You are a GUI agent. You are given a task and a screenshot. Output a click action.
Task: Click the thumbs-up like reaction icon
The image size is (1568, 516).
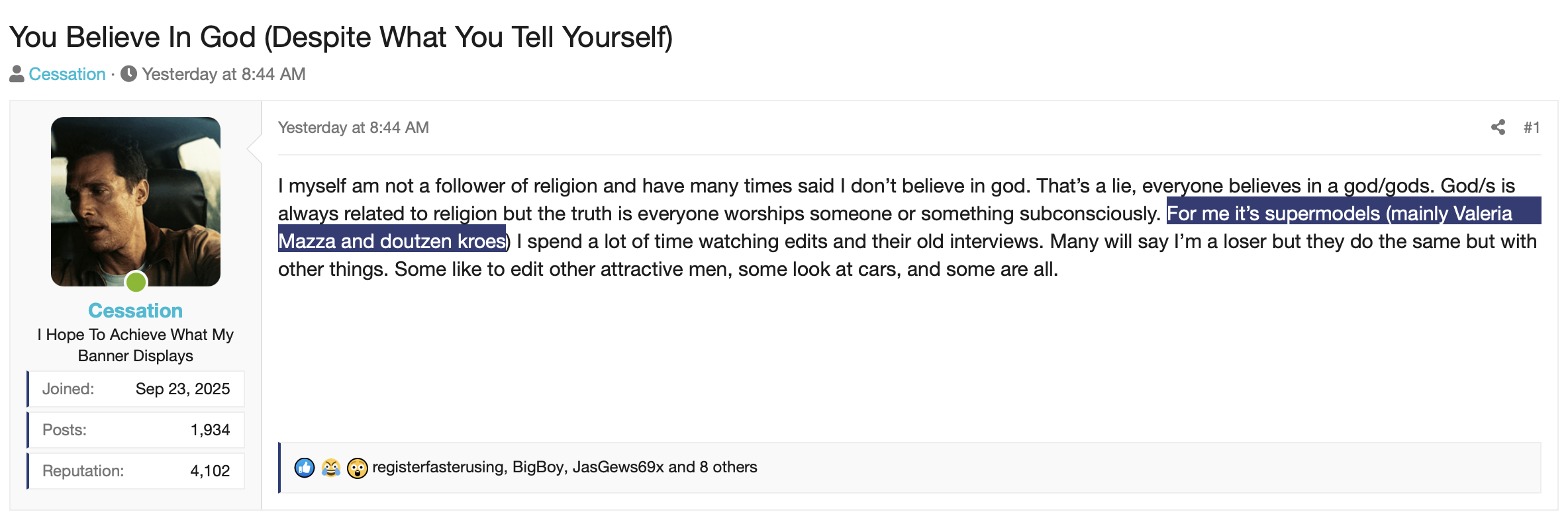(x=305, y=468)
